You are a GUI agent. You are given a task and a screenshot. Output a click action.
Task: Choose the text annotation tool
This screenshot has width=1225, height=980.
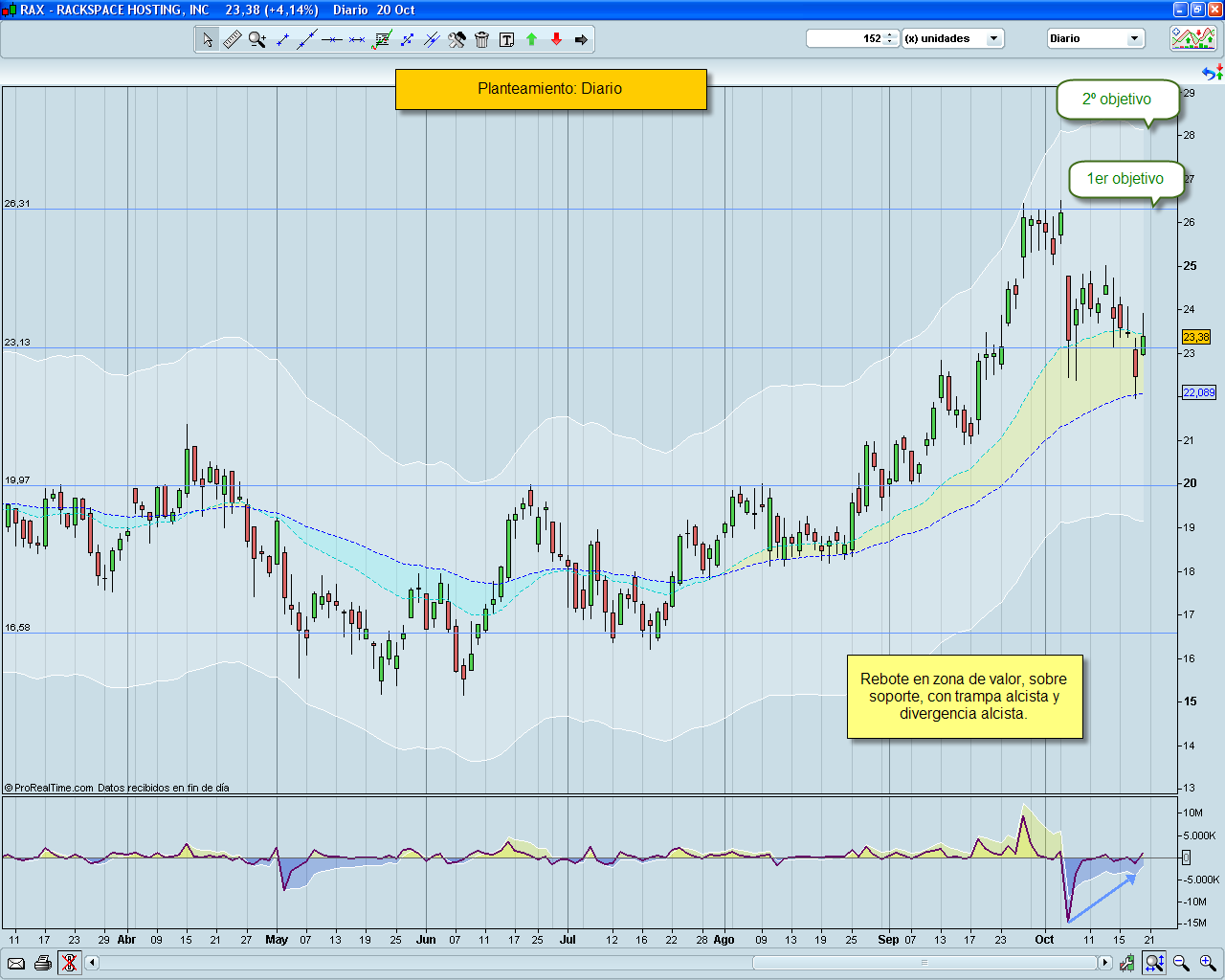[506, 39]
